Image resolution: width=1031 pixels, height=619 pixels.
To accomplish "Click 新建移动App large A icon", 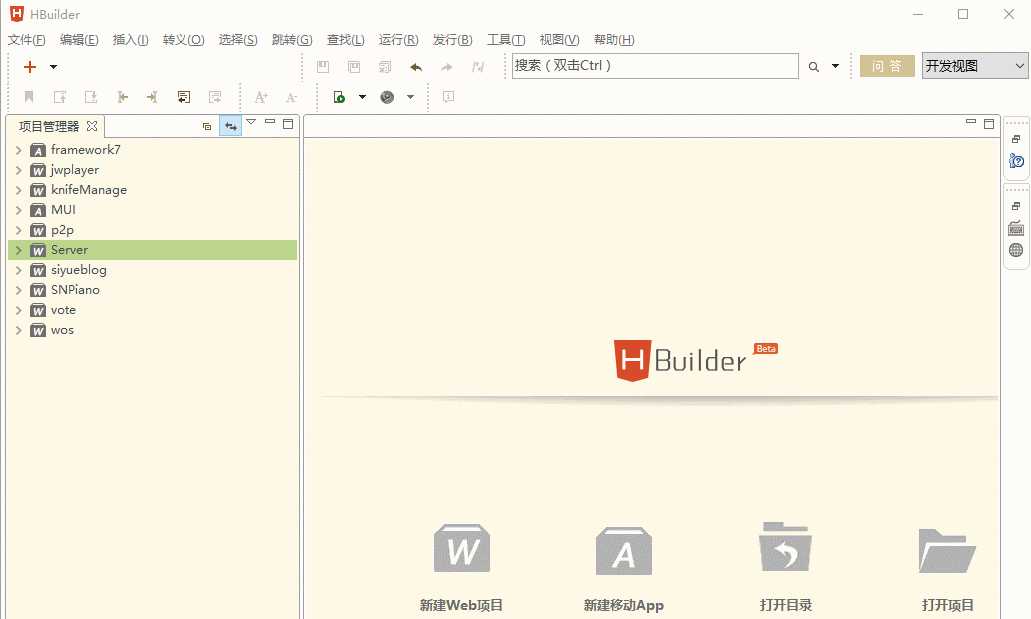I will point(623,551).
